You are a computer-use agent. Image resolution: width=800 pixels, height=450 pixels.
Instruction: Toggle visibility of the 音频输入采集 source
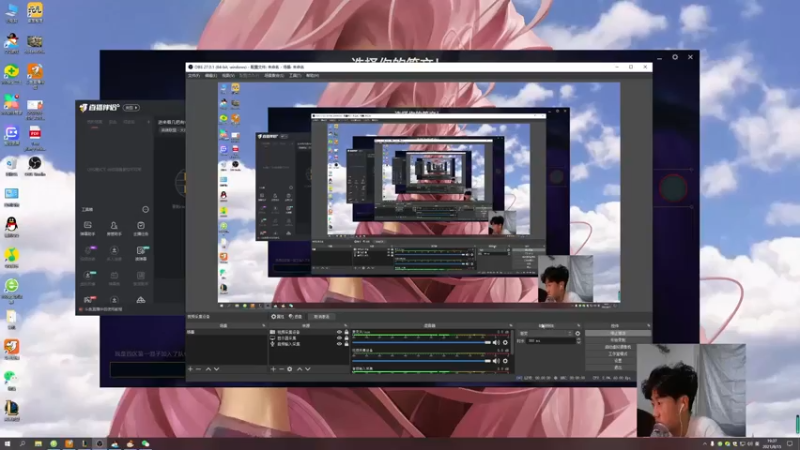339,344
